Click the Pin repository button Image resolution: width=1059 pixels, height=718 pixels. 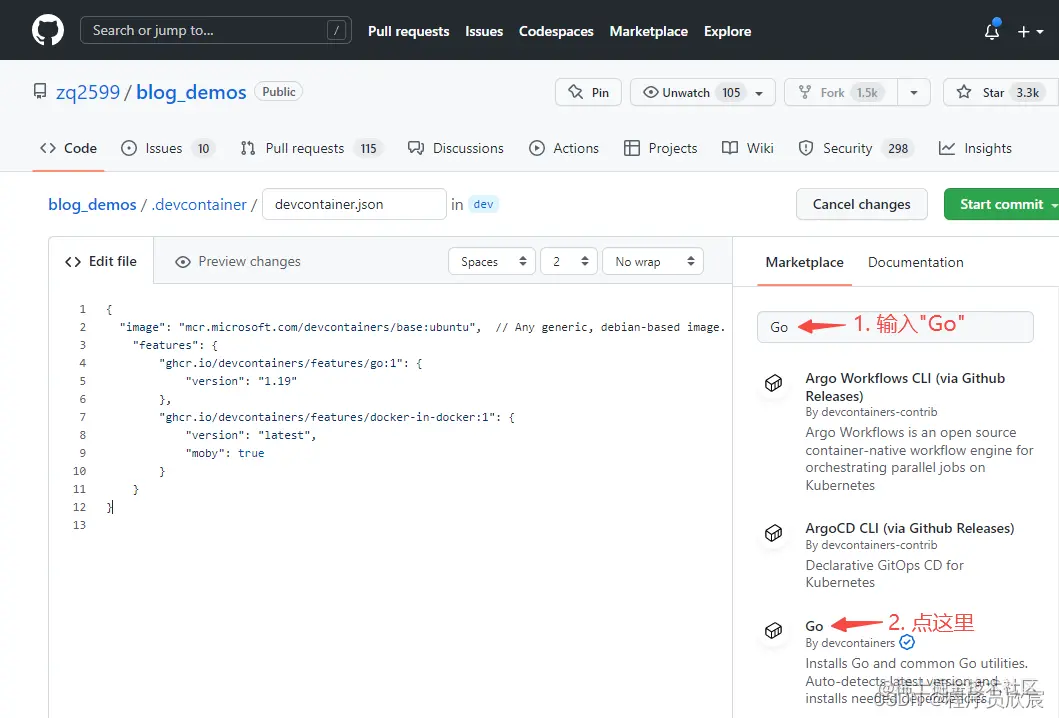point(588,93)
